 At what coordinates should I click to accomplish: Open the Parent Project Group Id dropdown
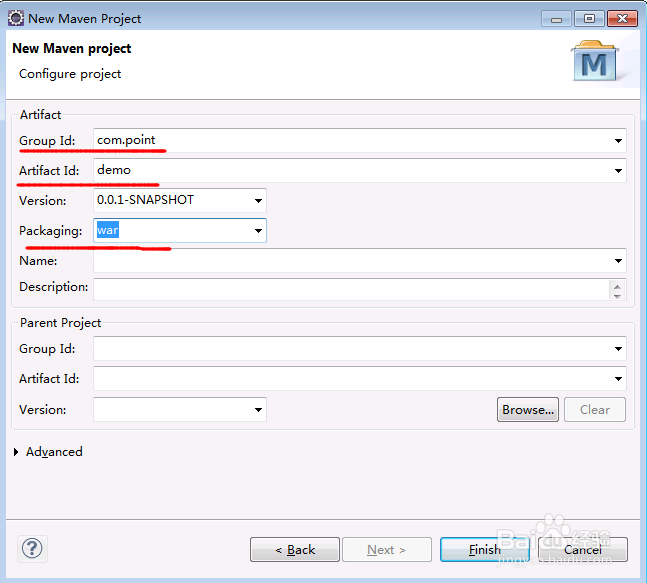[x=618, y=349]
